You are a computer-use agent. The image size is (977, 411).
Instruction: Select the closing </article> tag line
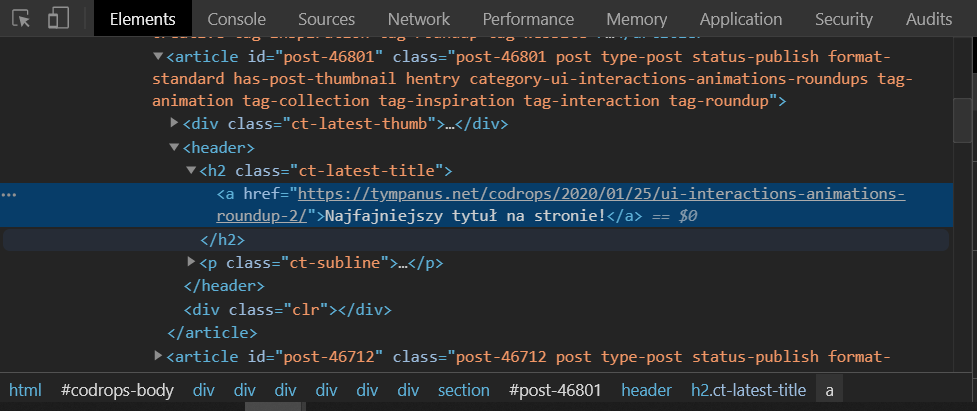[212, 333]
